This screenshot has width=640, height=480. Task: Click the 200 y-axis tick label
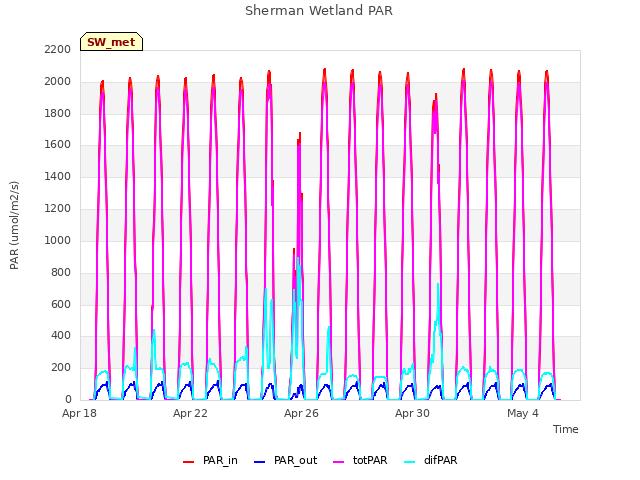61,367
